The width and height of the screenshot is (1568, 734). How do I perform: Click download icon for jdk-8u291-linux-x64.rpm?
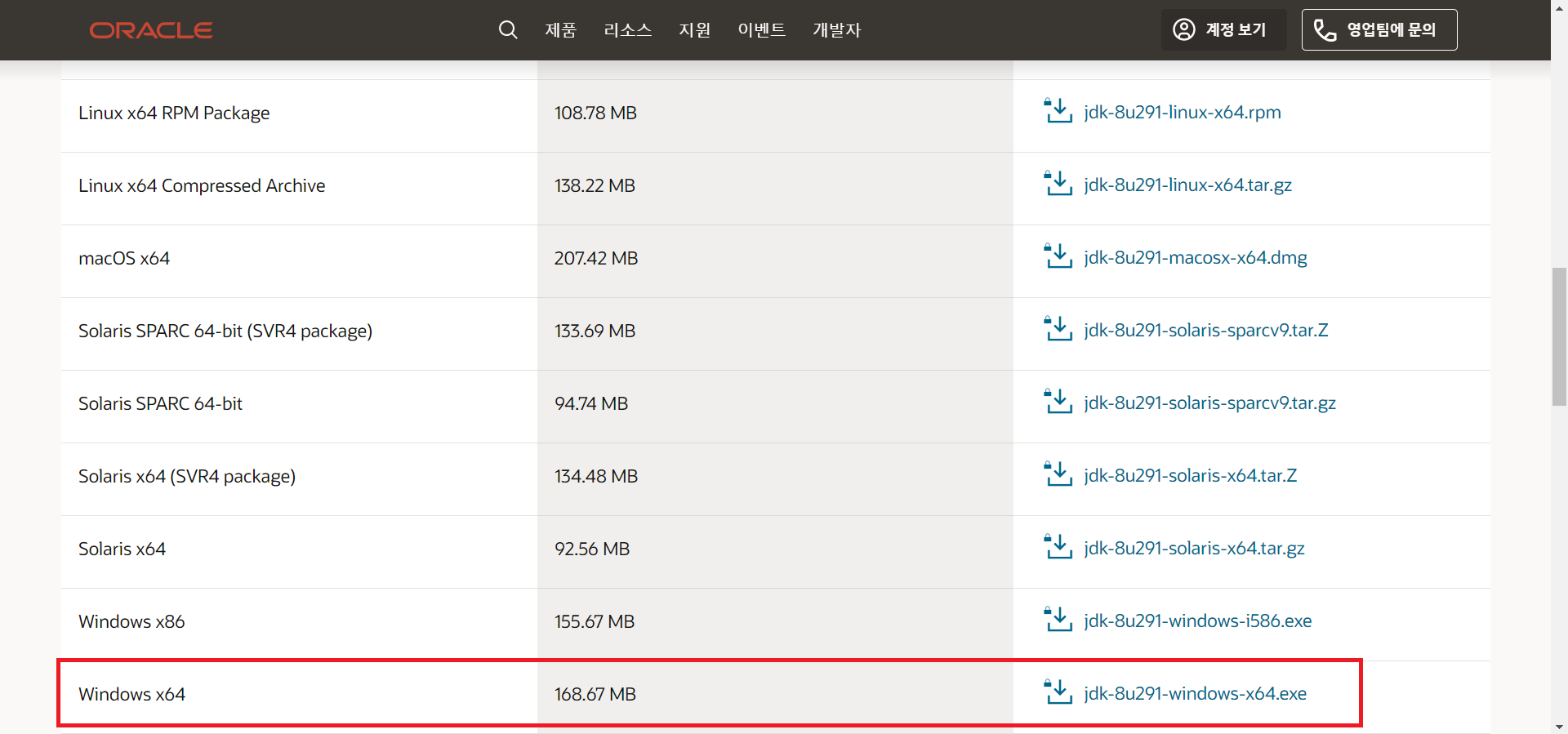1058,111
